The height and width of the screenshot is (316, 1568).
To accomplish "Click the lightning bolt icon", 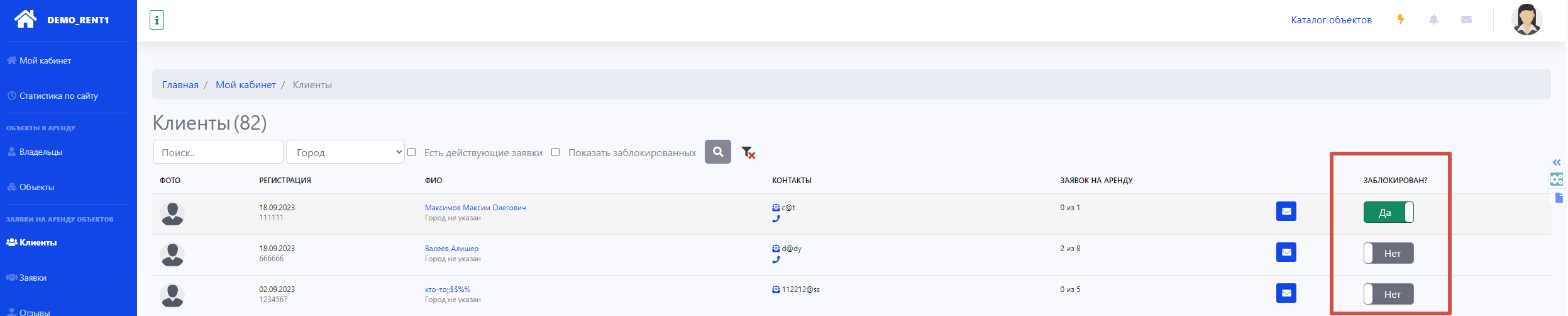I will (1401, 20).
